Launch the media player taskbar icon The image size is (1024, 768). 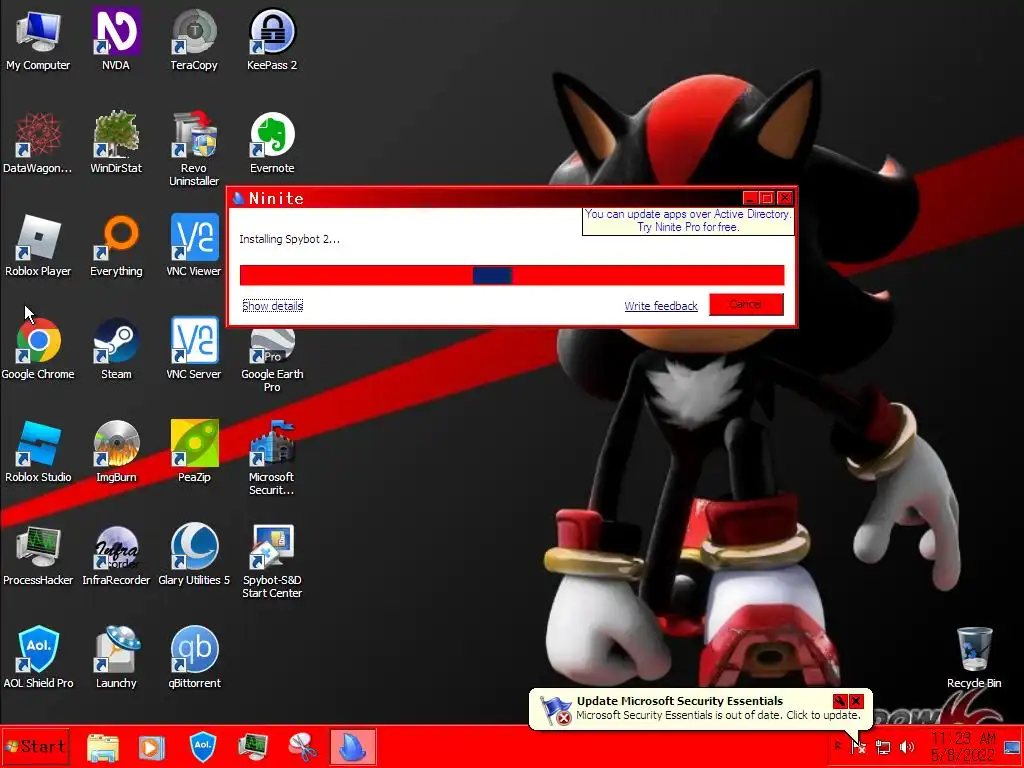point(152,747)
